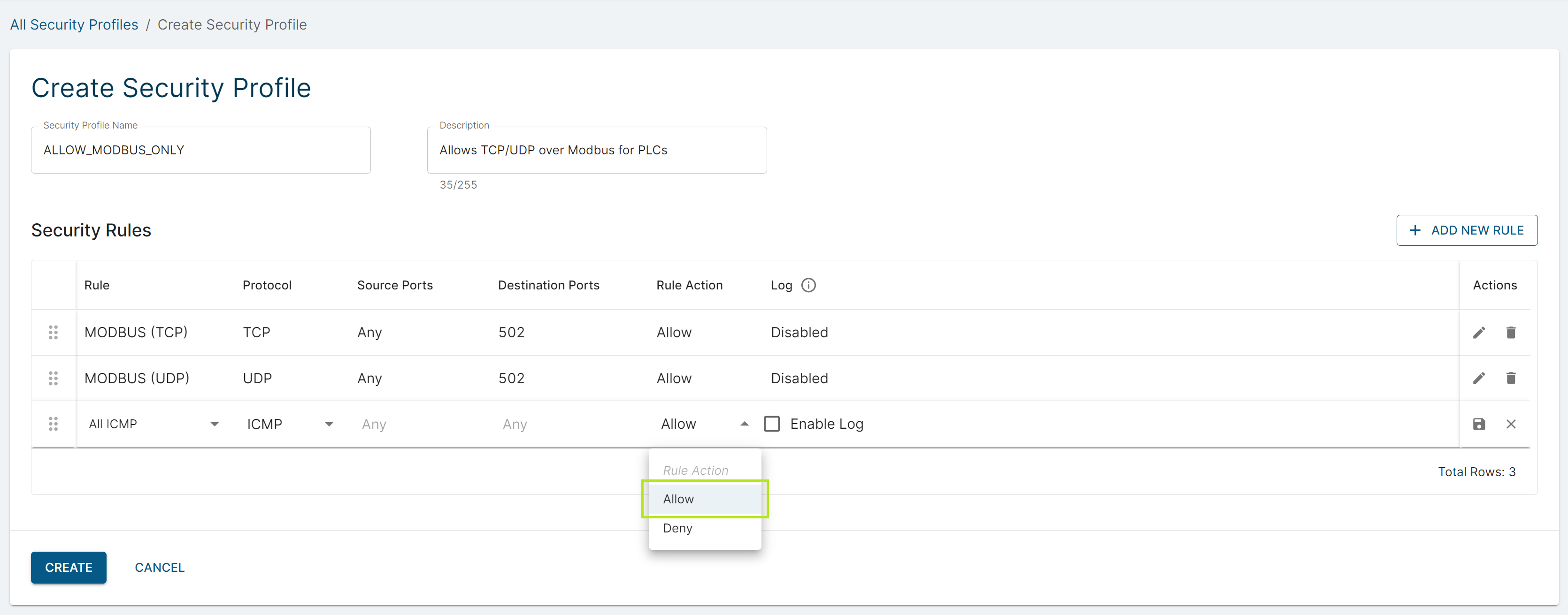The width and height of the screenshot is (1568, 615).
Task: Click the Security Profile Name field
Action: pyautogui.click(x=200, y=150)
